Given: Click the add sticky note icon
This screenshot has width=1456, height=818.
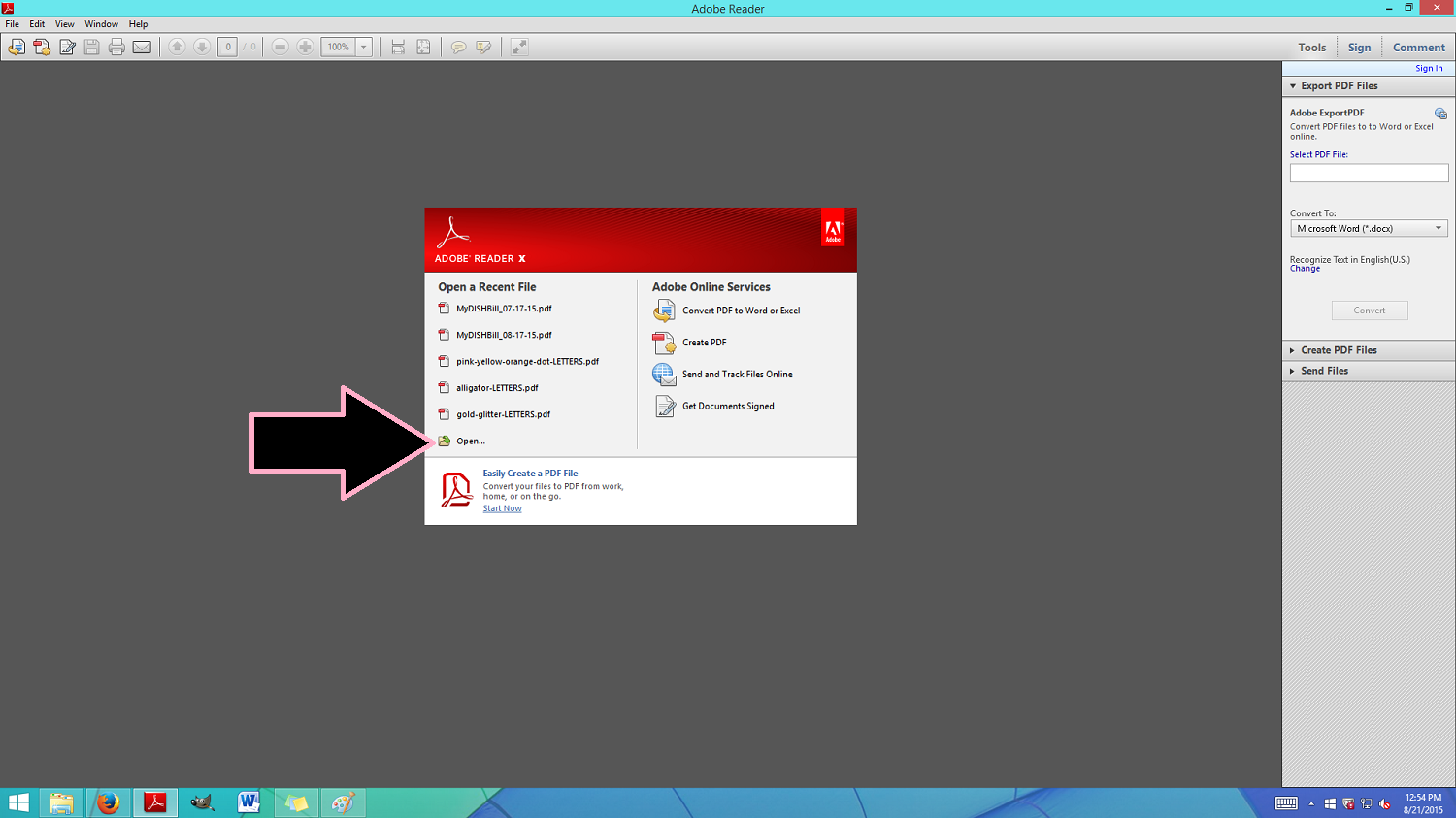Looking at the screenshot, I should pos(458,47).
